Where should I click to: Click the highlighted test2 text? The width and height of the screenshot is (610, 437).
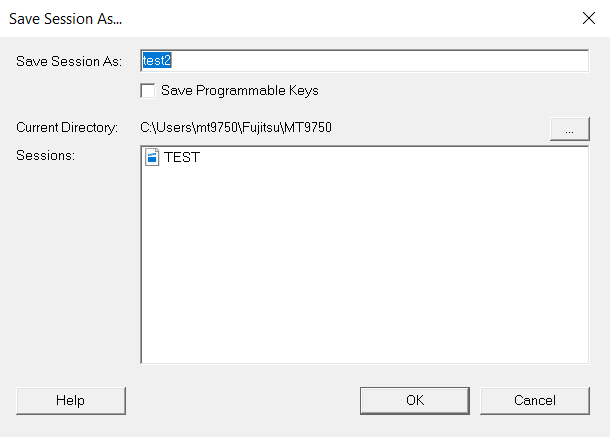(157, 61)
